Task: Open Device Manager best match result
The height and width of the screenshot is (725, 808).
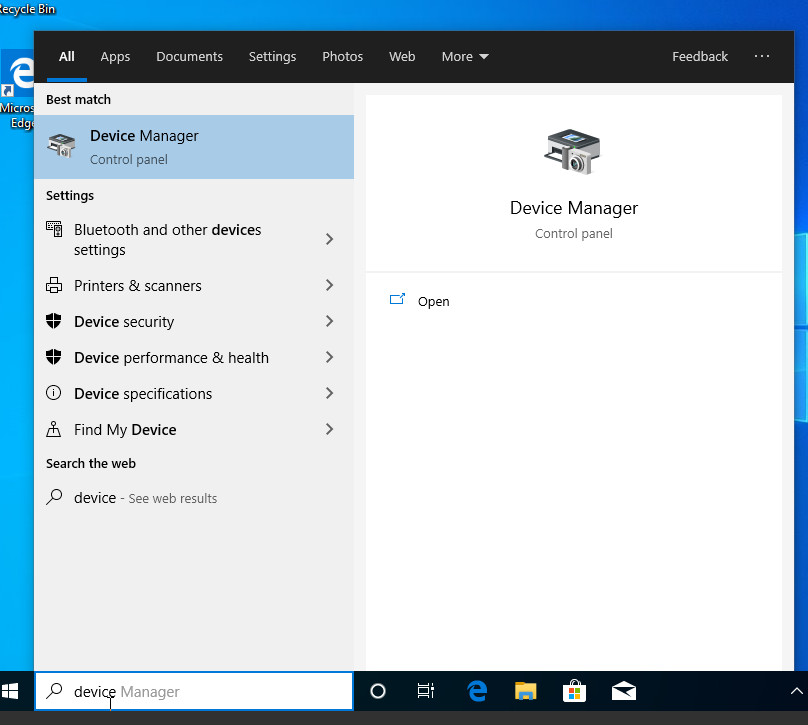Action: (193, 147)
